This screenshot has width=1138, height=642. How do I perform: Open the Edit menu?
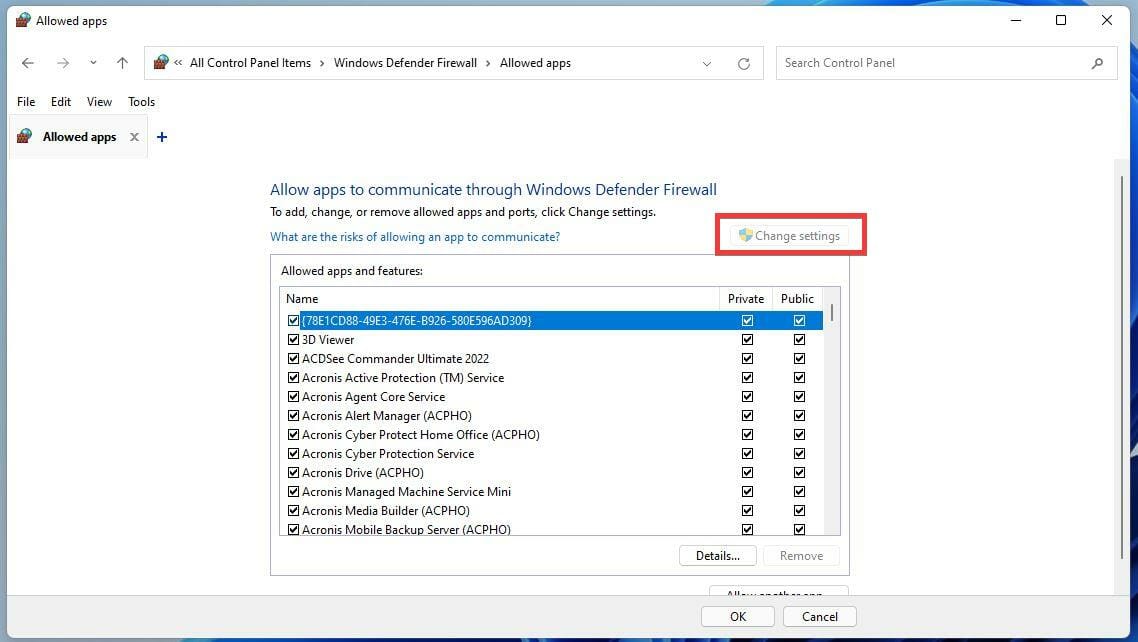[61, 102]
